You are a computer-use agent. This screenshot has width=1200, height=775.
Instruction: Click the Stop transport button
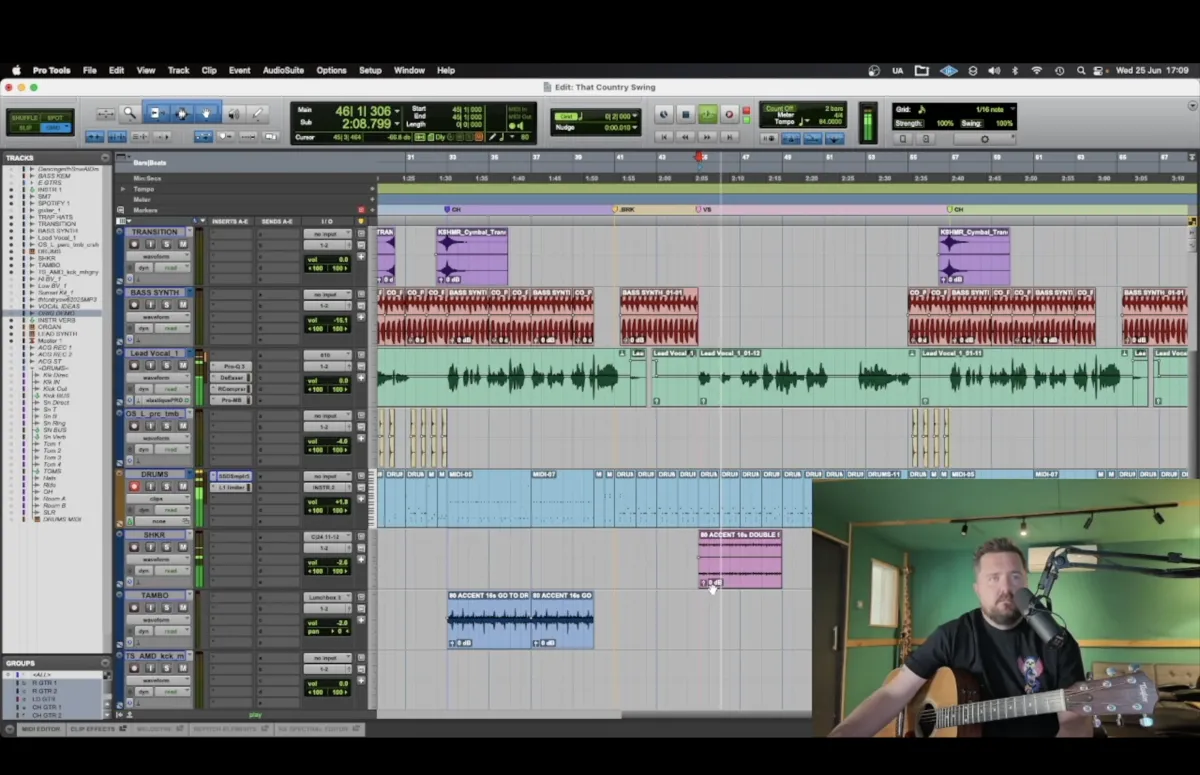[685, 115]
